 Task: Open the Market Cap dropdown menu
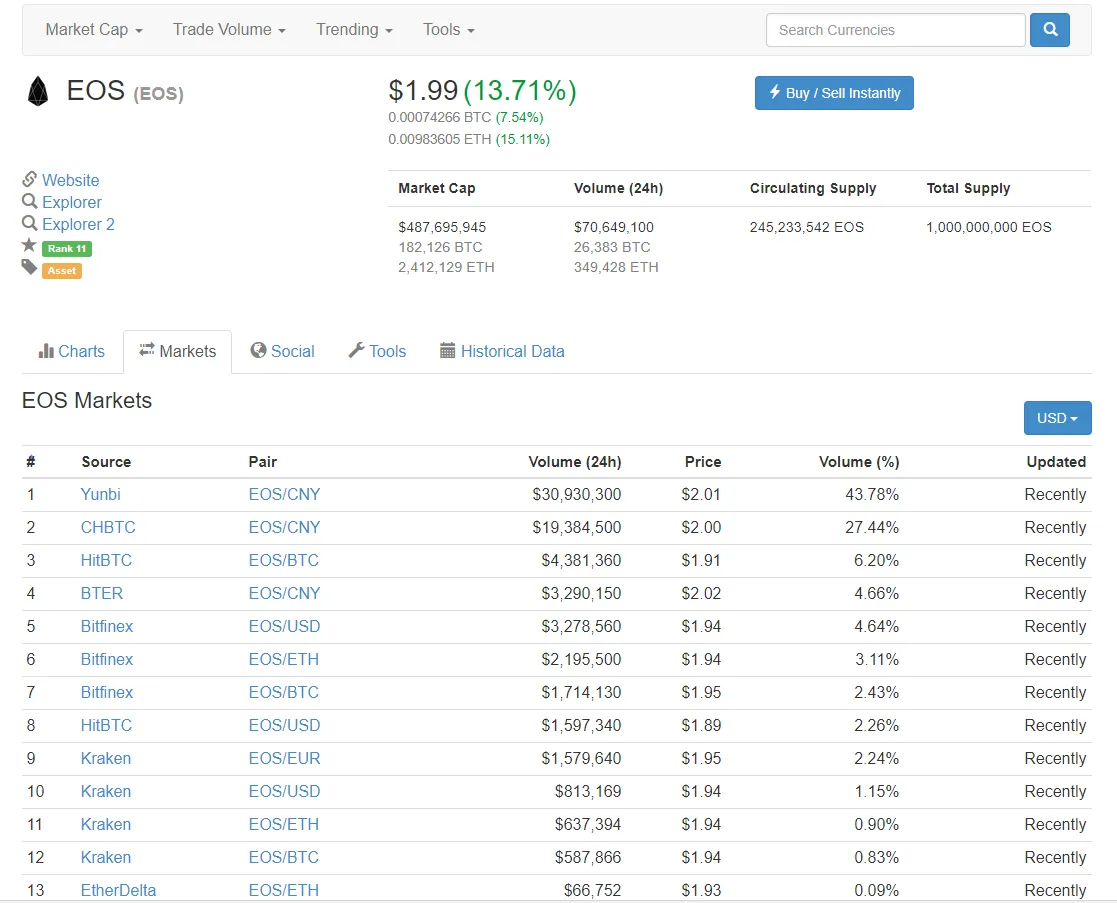tap(94, 30)
